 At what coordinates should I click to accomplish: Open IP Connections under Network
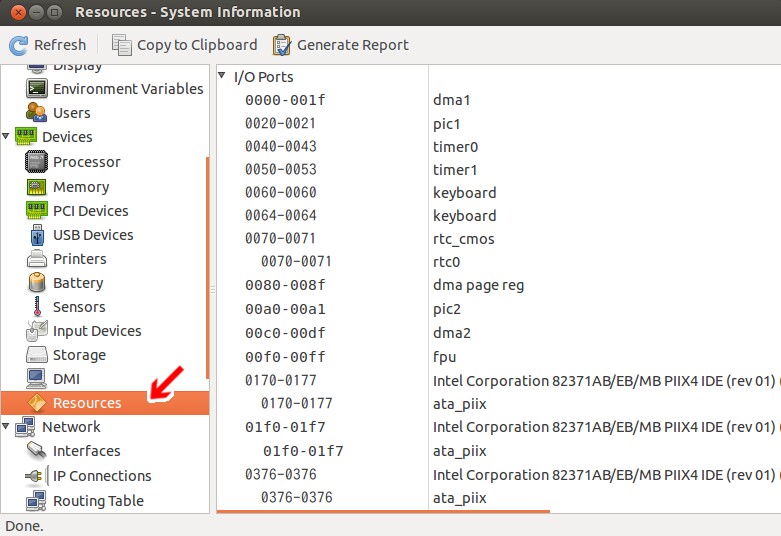102,476
